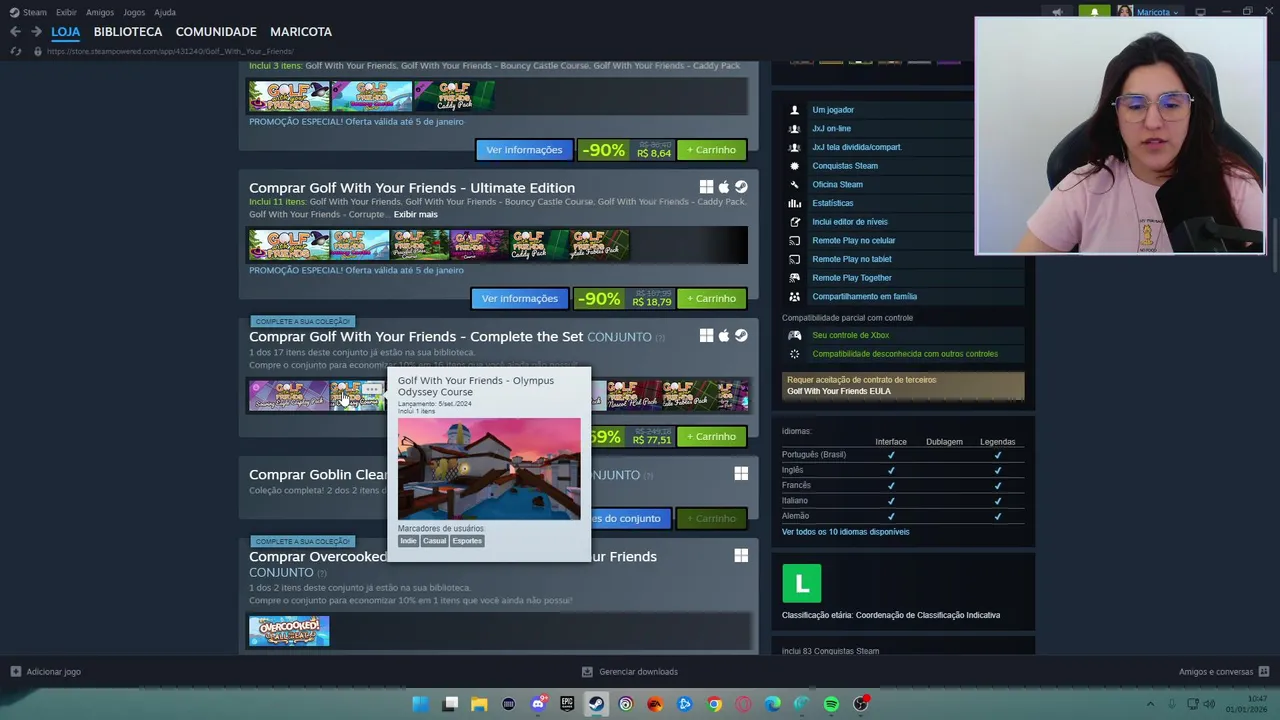
Task: Go forward with the right arrow
Action: pos(36,32)
